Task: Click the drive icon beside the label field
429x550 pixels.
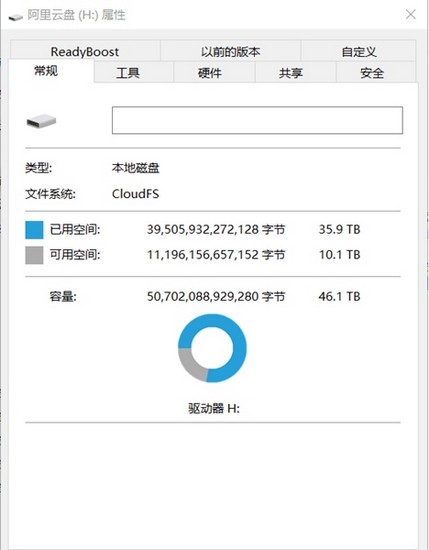Action: tap(41, 121)
